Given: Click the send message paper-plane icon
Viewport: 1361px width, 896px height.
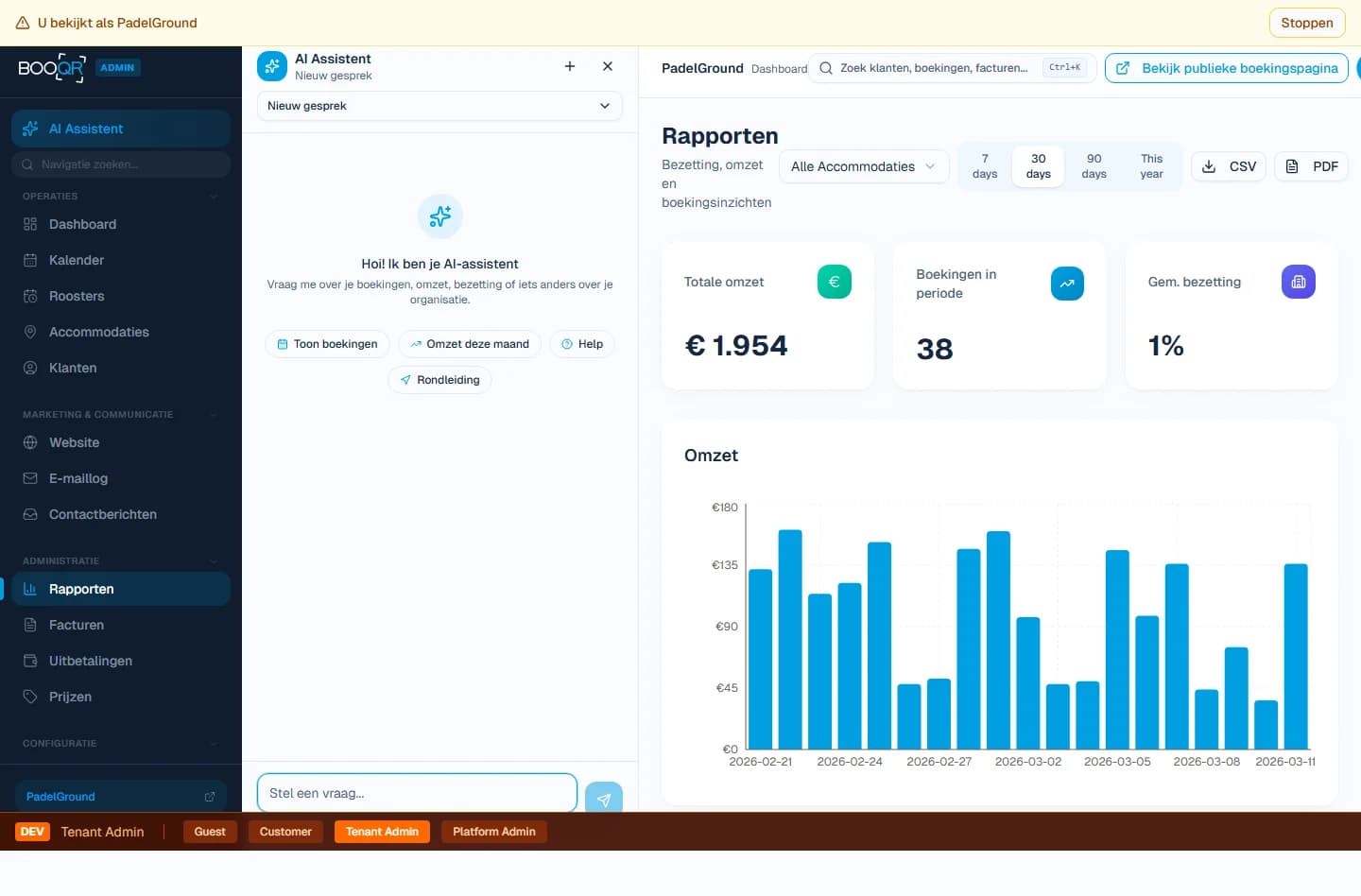Looking at the screenshot, I should 603,799.
